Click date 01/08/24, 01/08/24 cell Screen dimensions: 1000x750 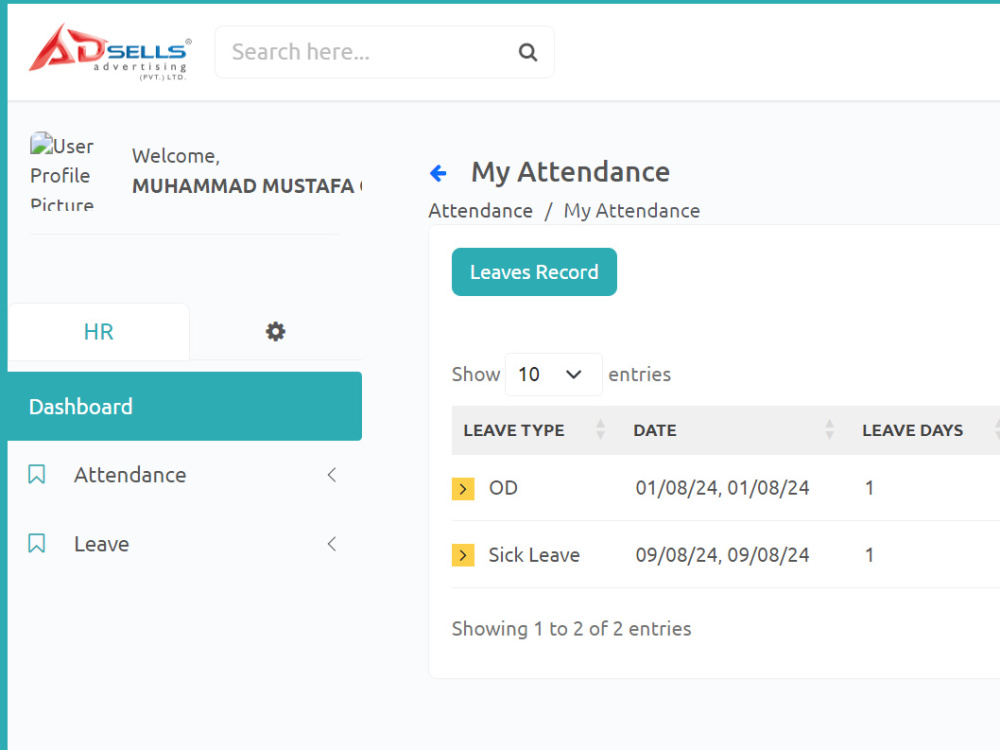[723, 488]
